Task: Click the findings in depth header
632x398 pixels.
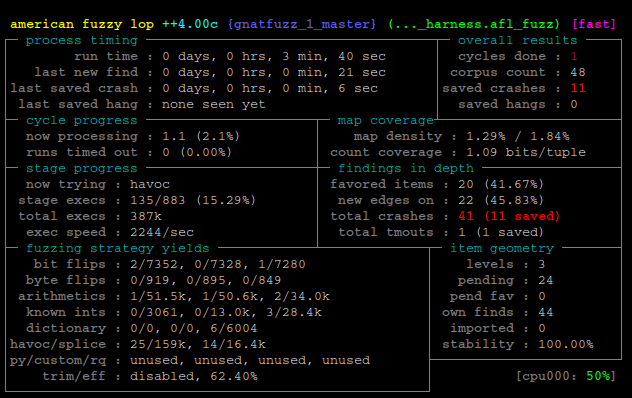Action: pyautogui.click(x=406, y=168)
